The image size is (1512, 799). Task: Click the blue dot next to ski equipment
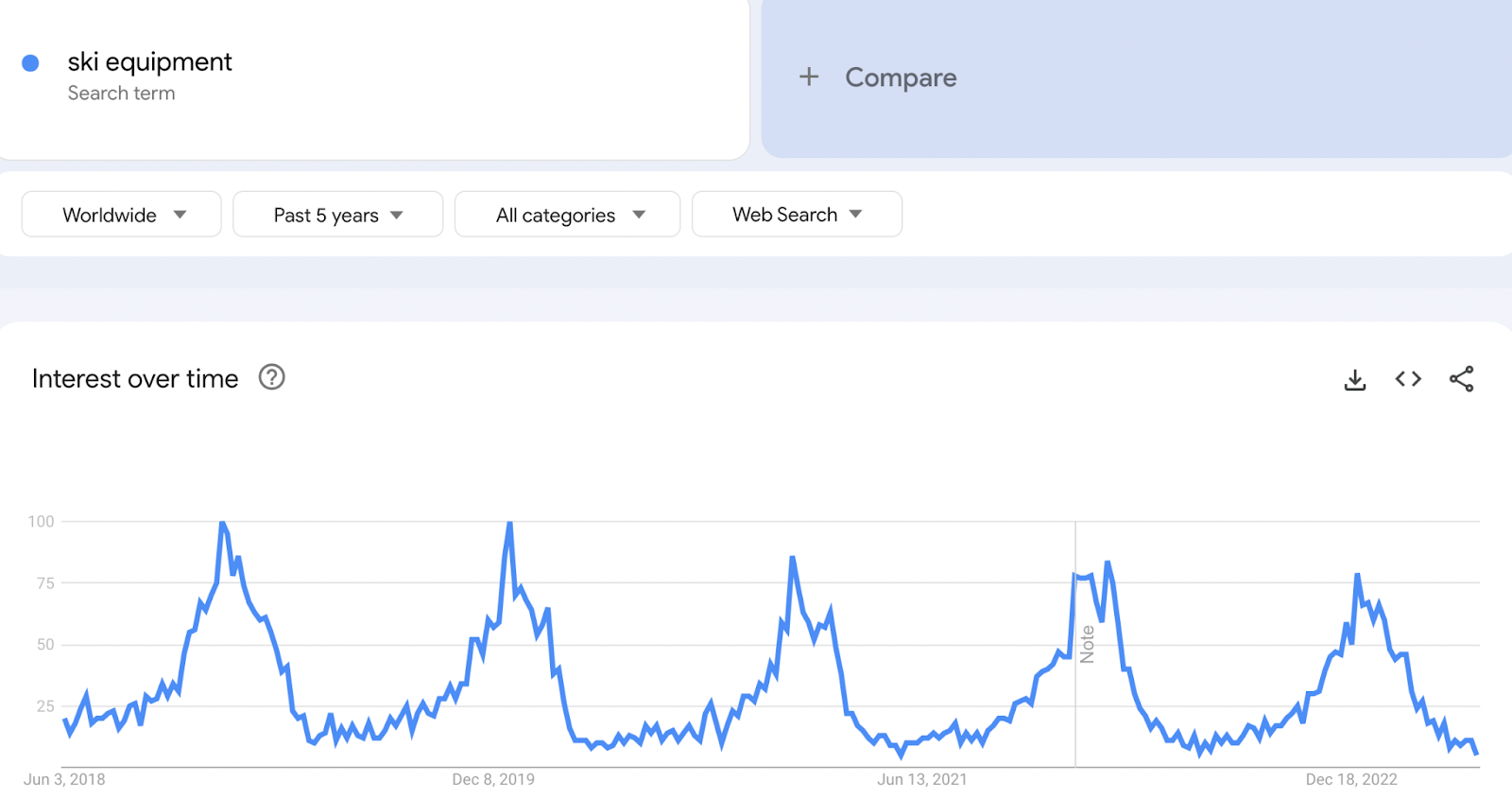[30, 63]
